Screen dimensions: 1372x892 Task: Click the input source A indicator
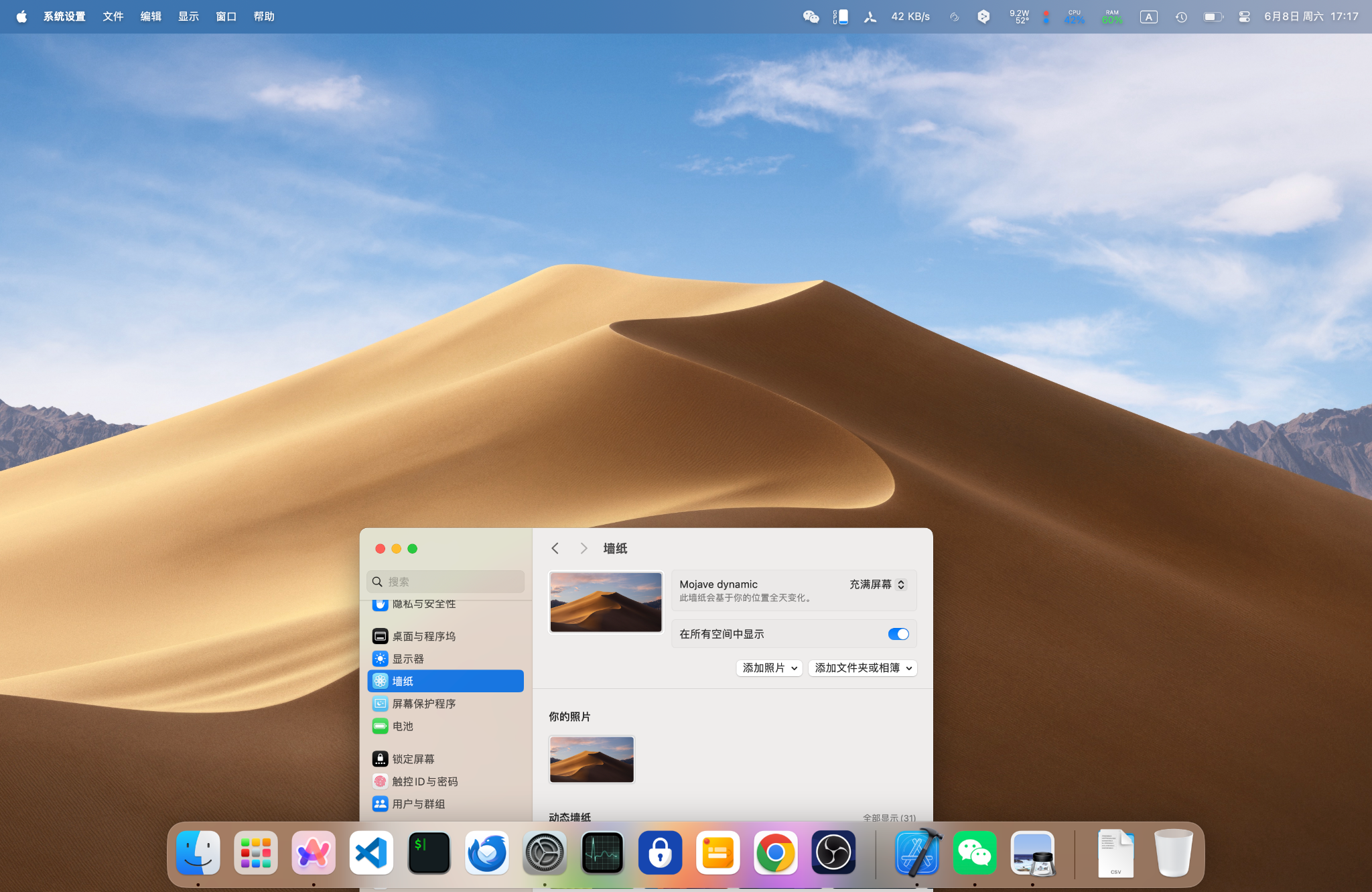[x=1148, y=17]
